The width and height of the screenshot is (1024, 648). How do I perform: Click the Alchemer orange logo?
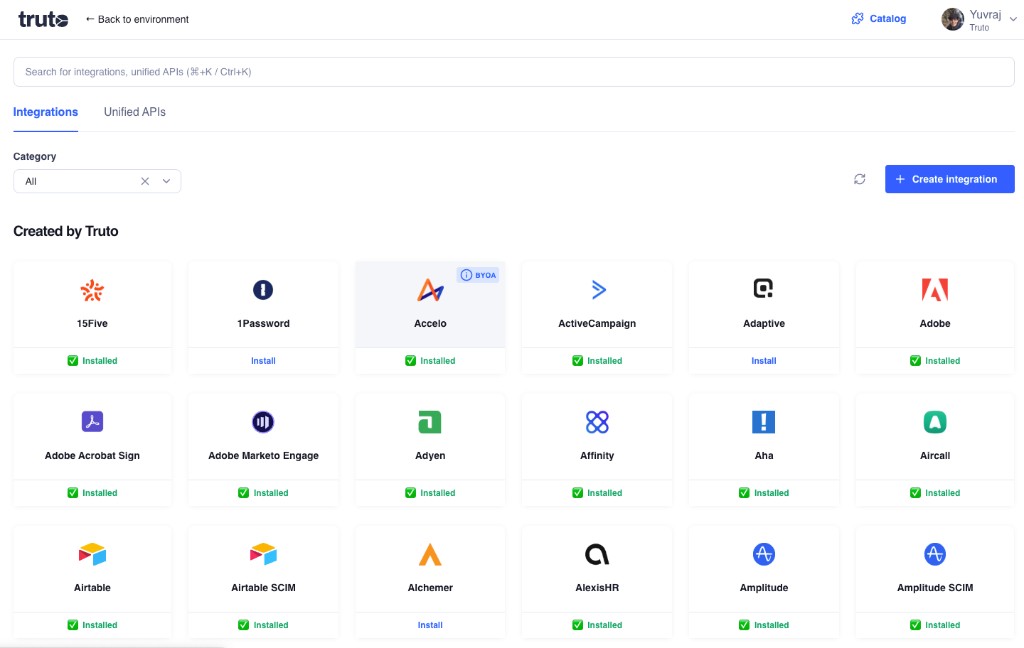coord(430,555)
